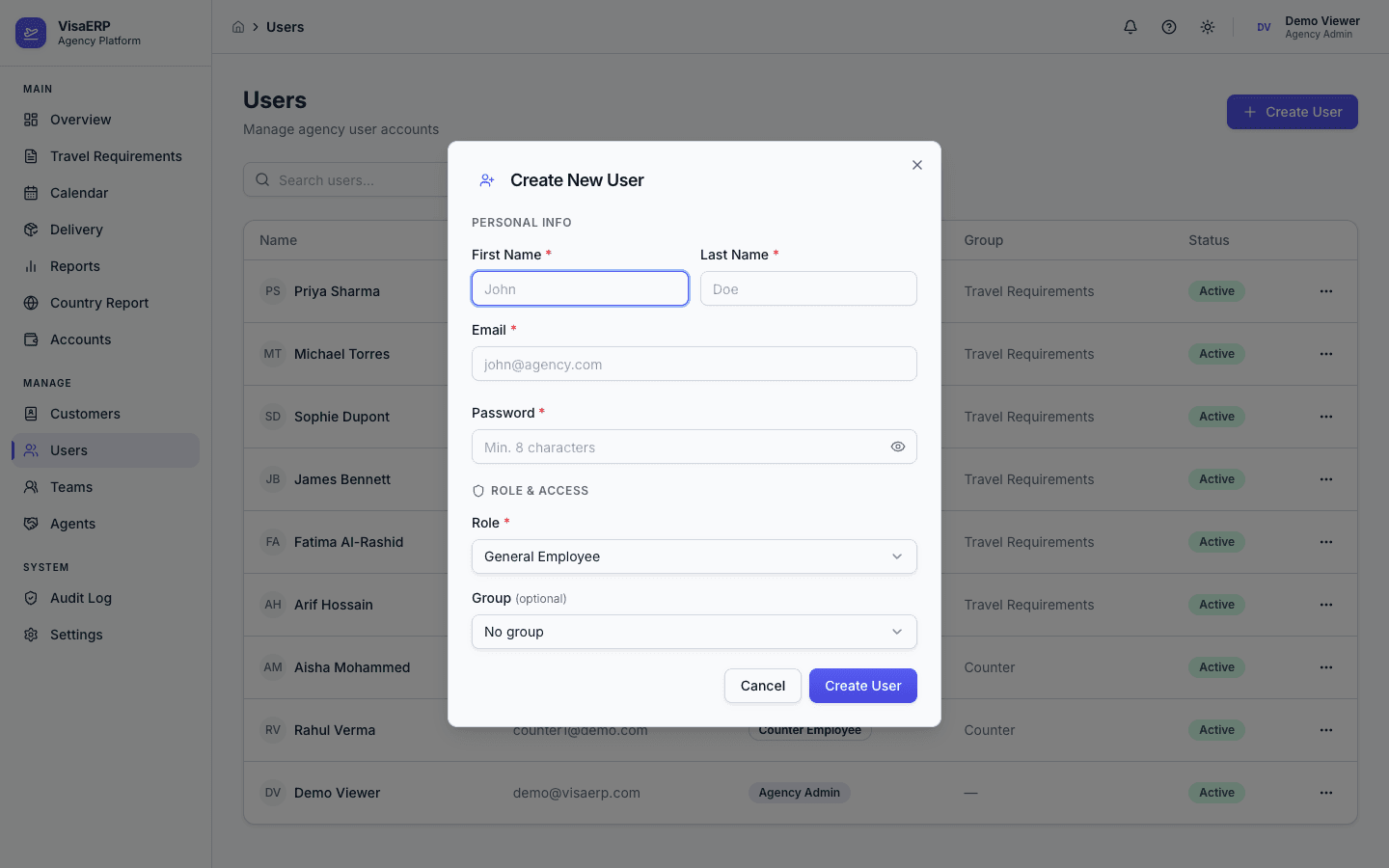The height and width of the screenshot is (868, 1389).
Task: Click the First Name input field
Action: 580,288
